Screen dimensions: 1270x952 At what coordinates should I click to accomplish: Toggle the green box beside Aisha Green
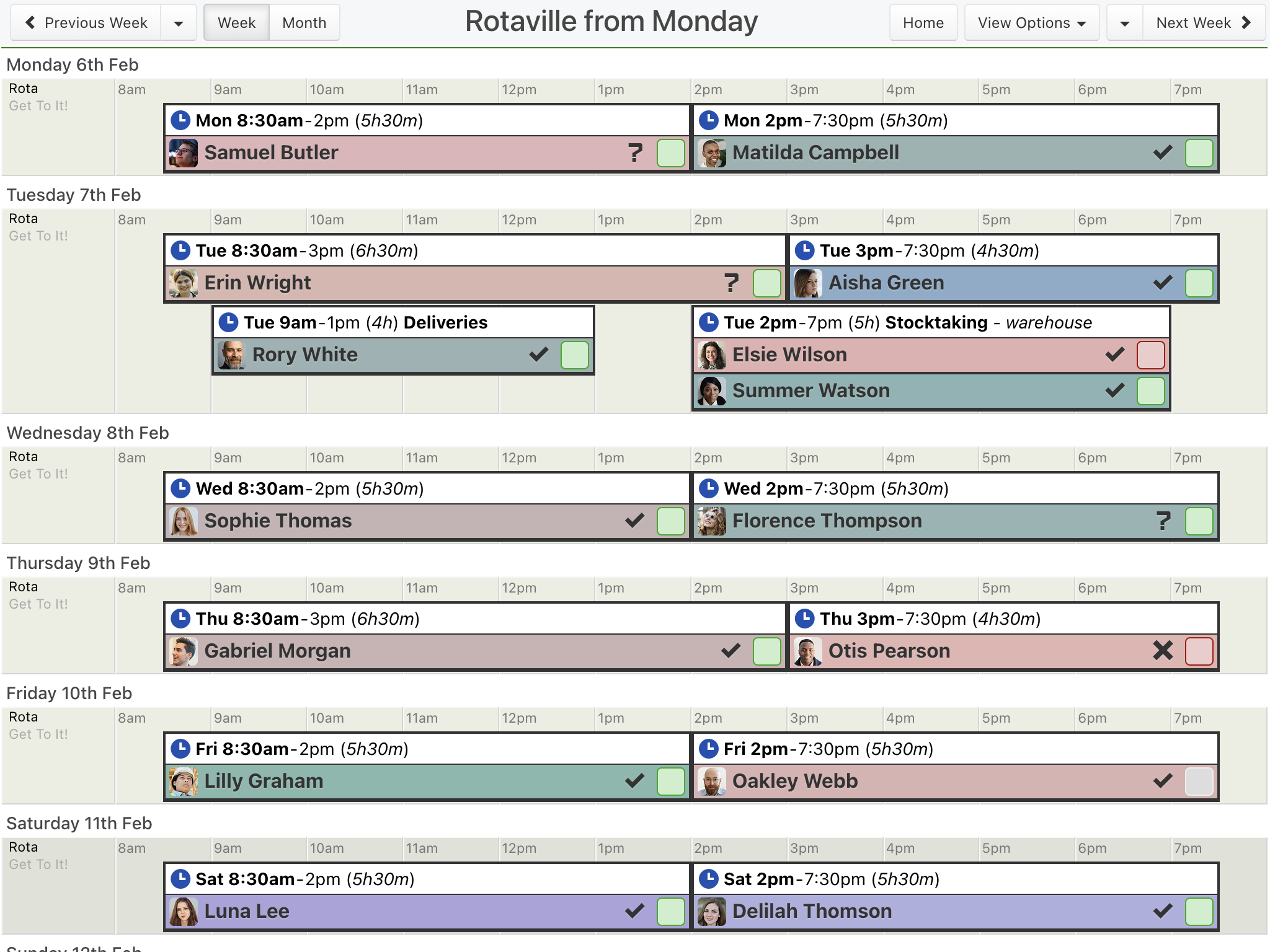[x=1199, y=283]
